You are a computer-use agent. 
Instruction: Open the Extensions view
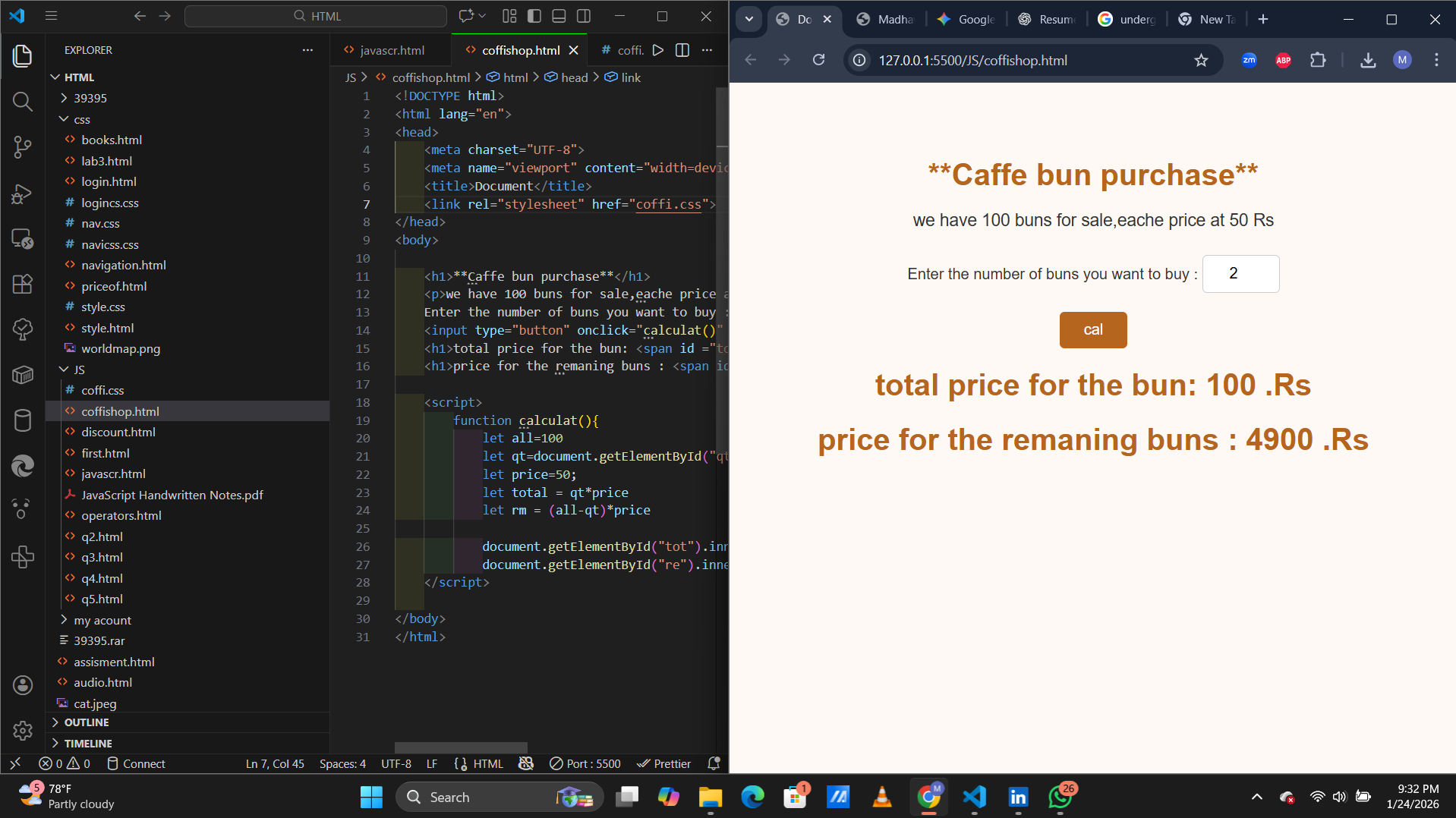[23, 284]
